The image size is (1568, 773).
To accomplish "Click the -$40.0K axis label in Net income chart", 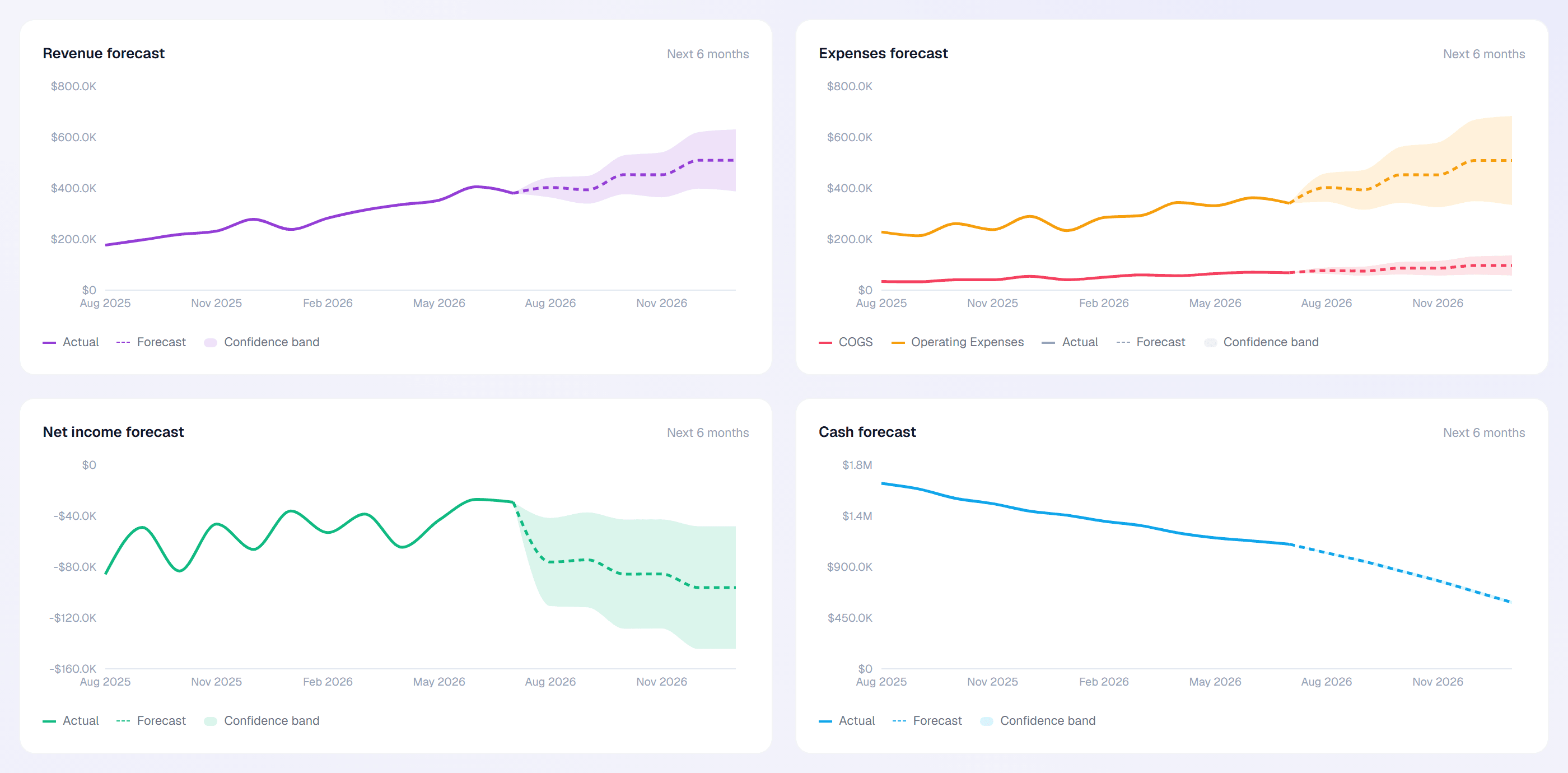I will (75, 516).
